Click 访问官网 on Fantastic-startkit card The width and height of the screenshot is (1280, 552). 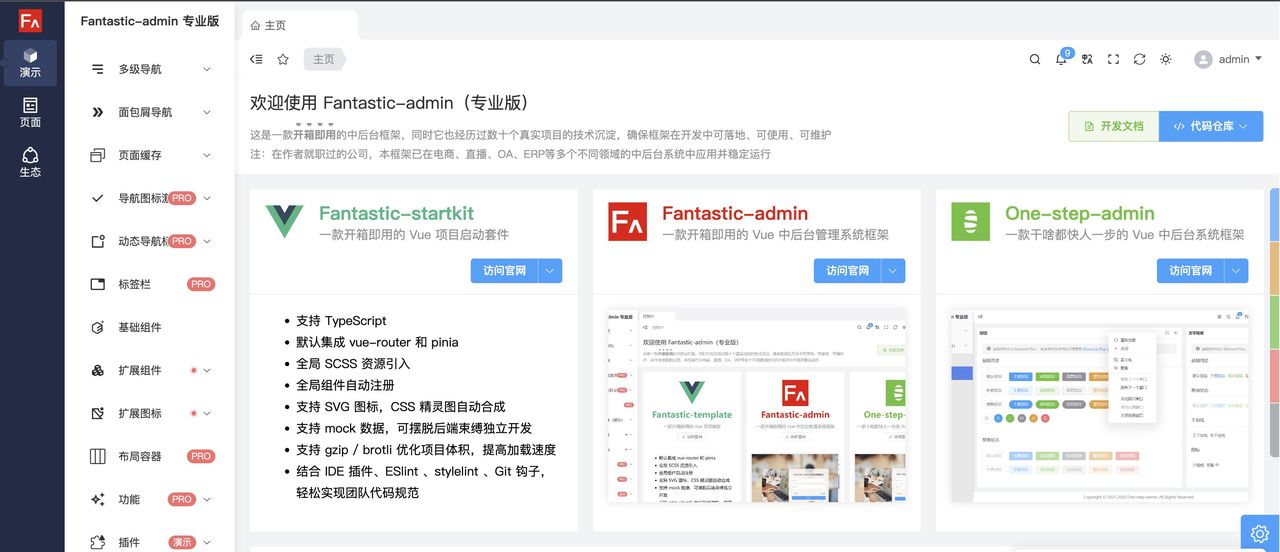coord(504,270)
